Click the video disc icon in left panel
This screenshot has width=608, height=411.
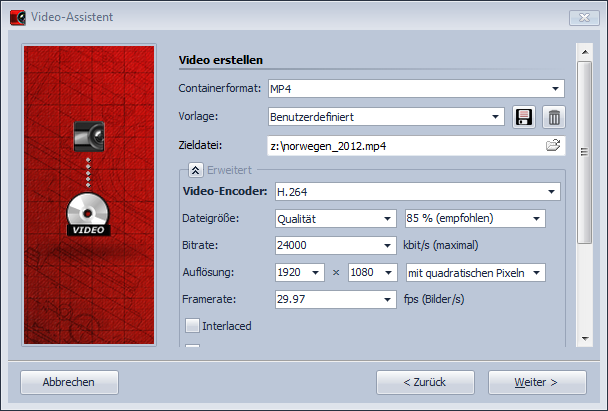(x=89, y=214)
